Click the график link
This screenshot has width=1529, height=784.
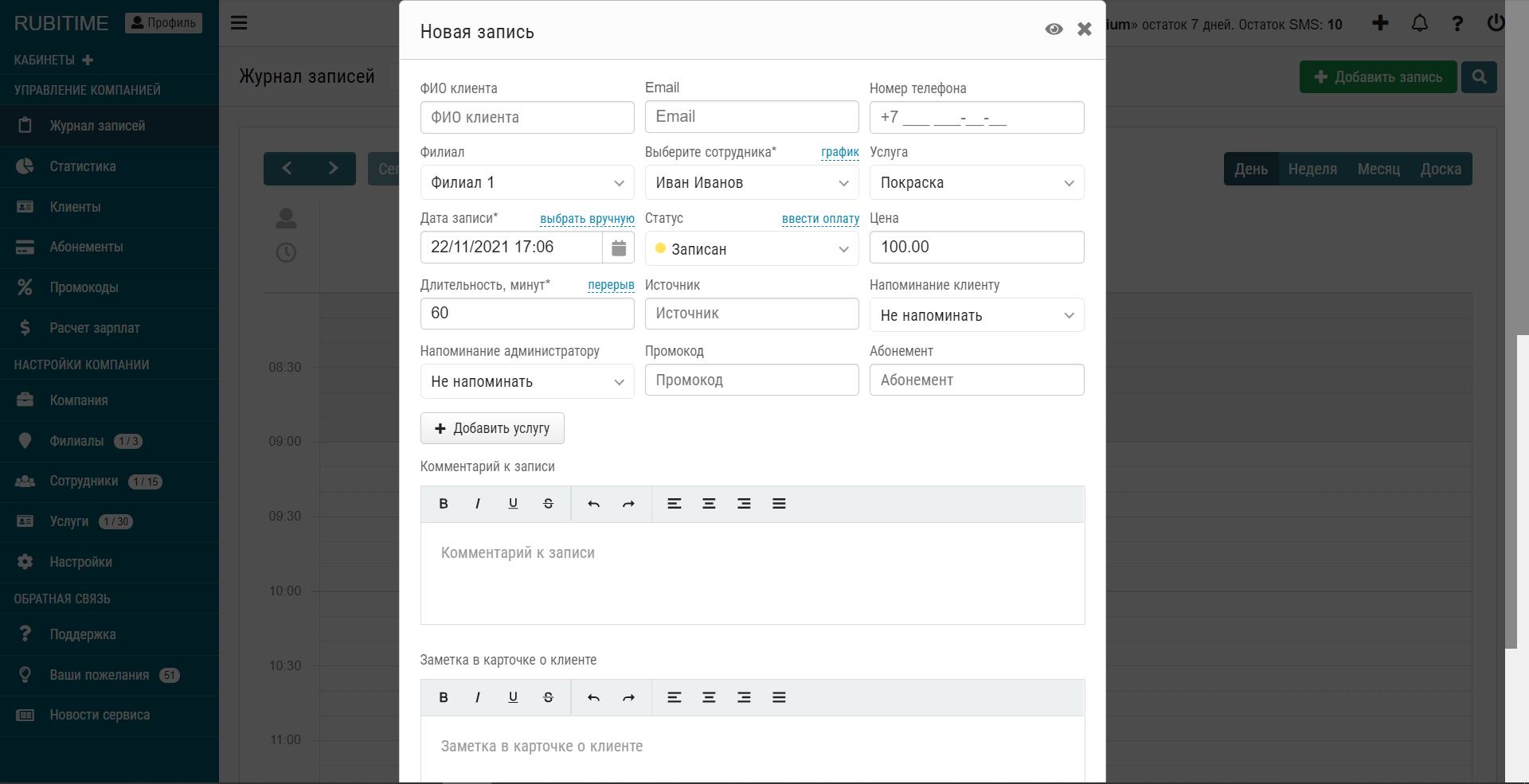(840, 152)
